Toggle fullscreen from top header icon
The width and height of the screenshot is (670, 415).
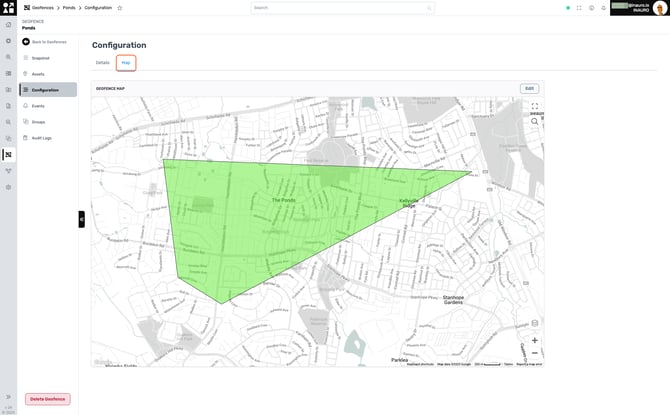coord(579,8)
